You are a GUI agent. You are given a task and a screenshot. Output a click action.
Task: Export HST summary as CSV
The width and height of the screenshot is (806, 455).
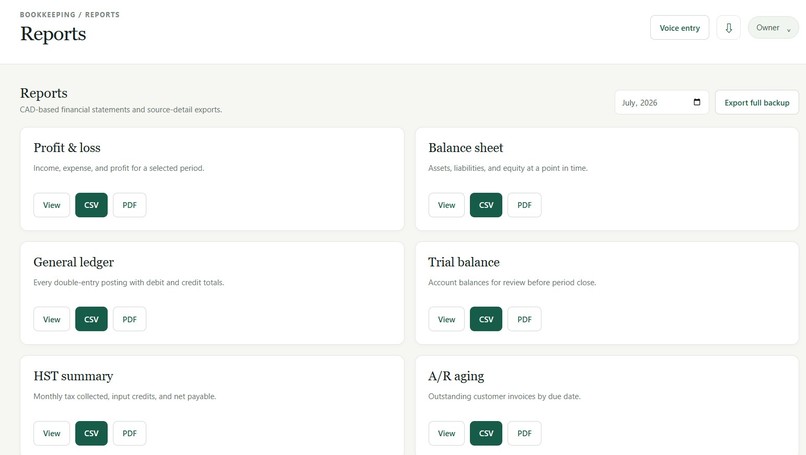point(91,433)
